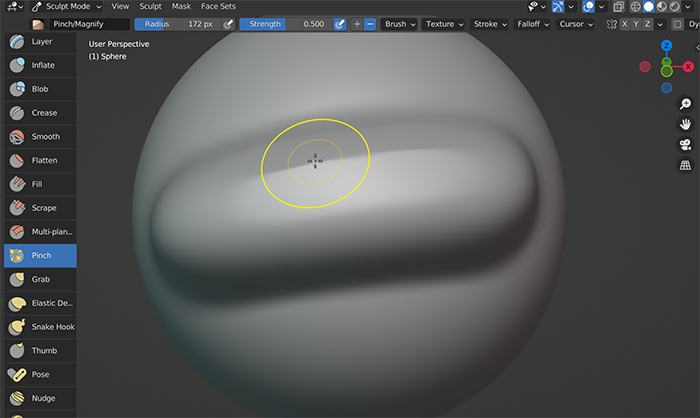Image resolution: width=700 pixels, height=418 pixels.
Task: Toggle viewport overlays
Action: [x=588, y=6]
